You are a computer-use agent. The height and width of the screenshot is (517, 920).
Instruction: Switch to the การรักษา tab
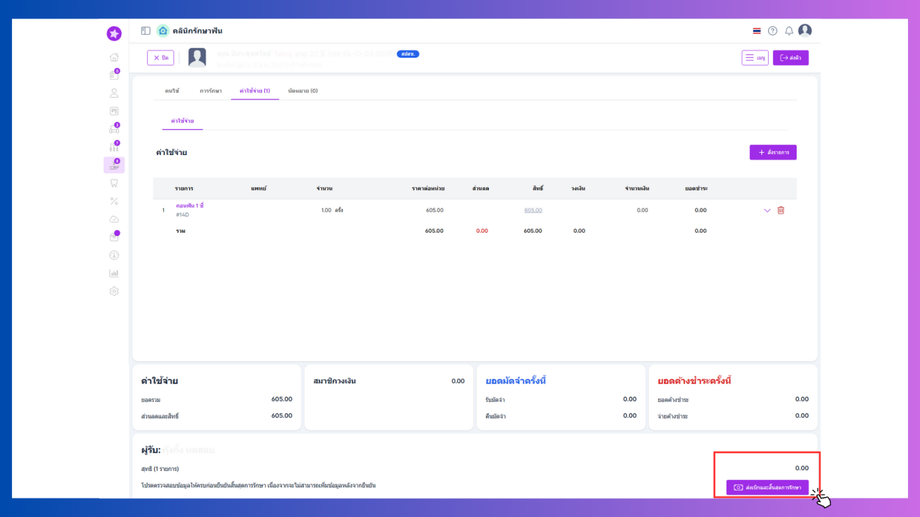(211, 91)
